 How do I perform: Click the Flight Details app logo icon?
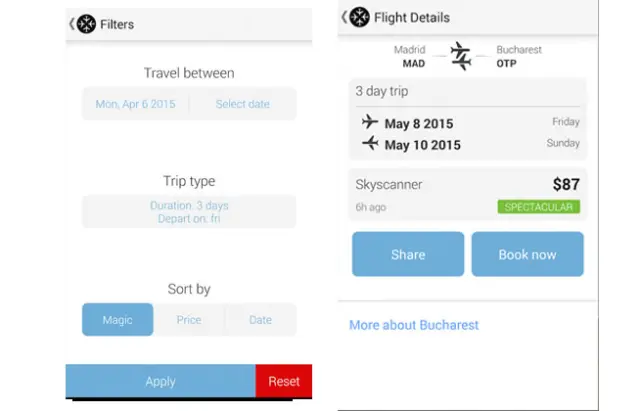coord(359,17)
